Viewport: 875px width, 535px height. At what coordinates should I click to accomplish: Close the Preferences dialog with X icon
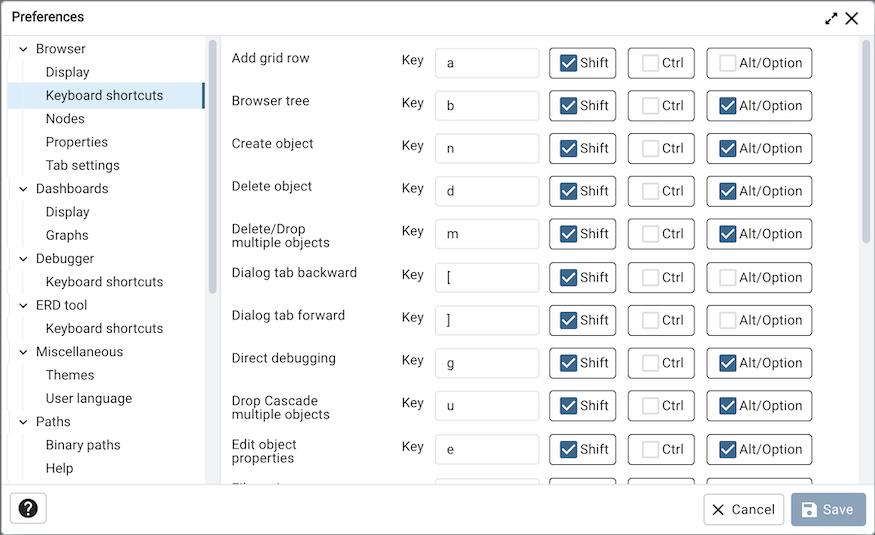[x=852, y=18]
